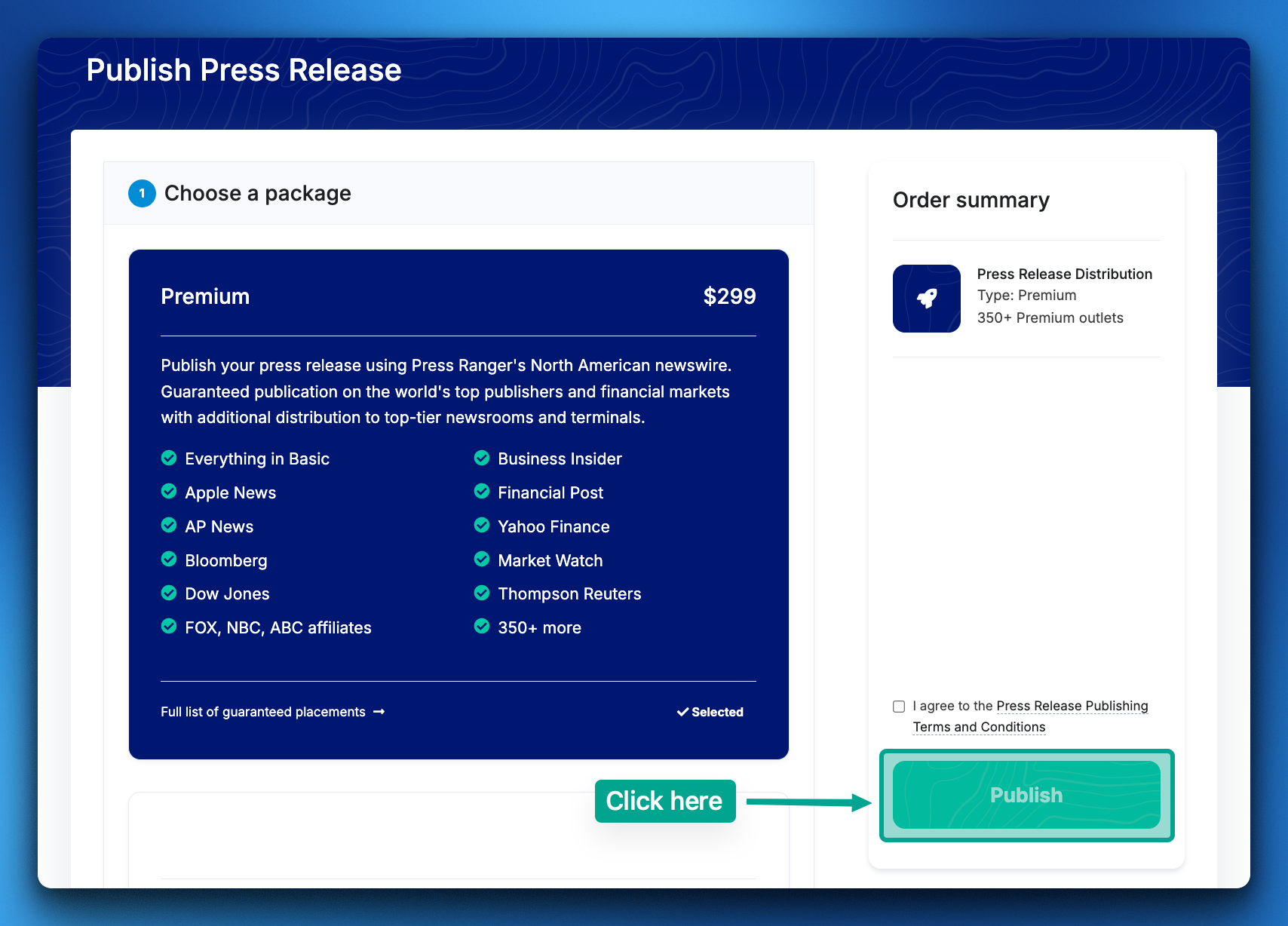Click the checkmark beside 350+ more
The image size is (1288, 926).
click(482, 627)
